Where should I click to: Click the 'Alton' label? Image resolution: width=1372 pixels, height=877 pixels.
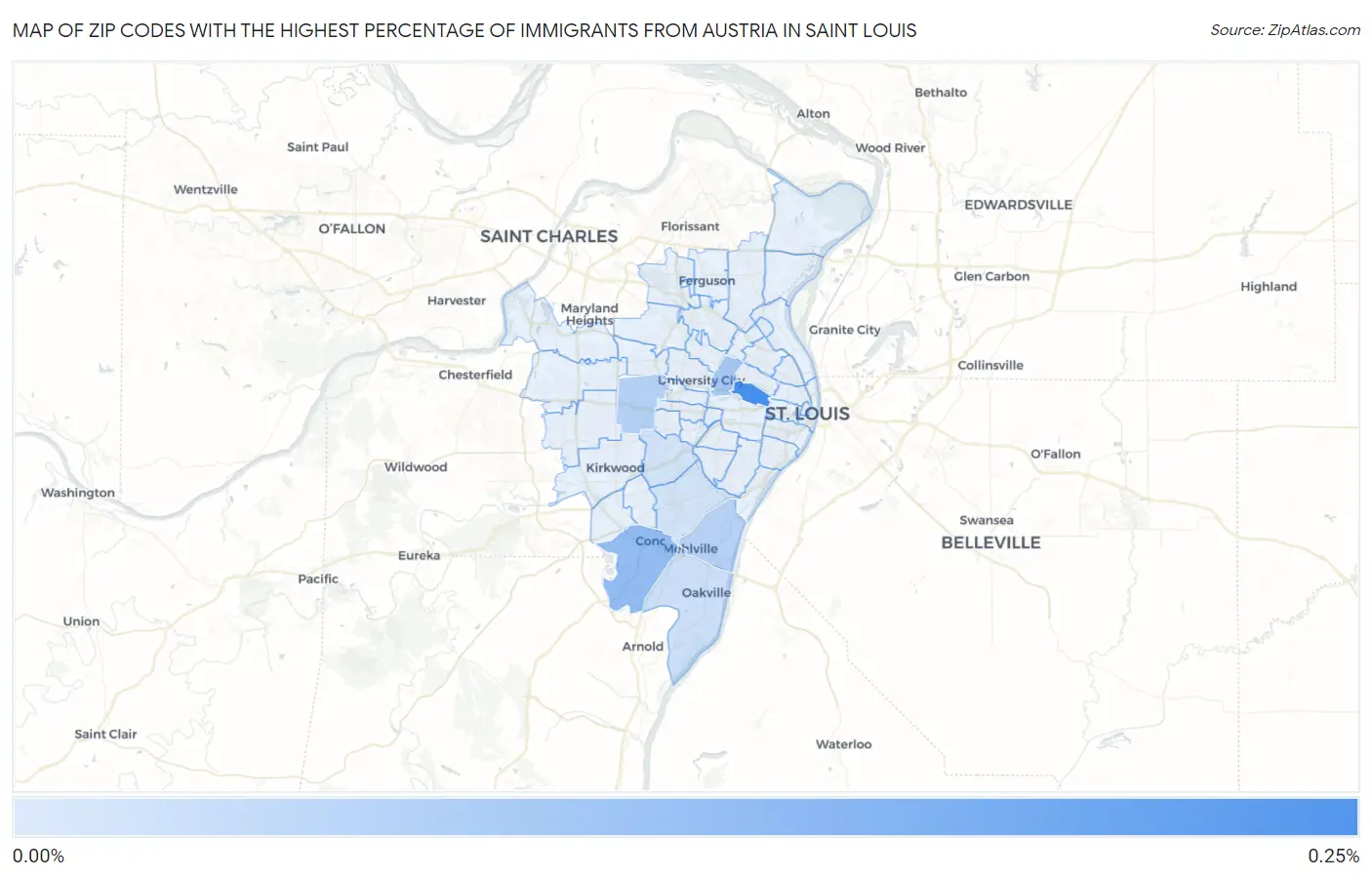(x=813, y=113)
